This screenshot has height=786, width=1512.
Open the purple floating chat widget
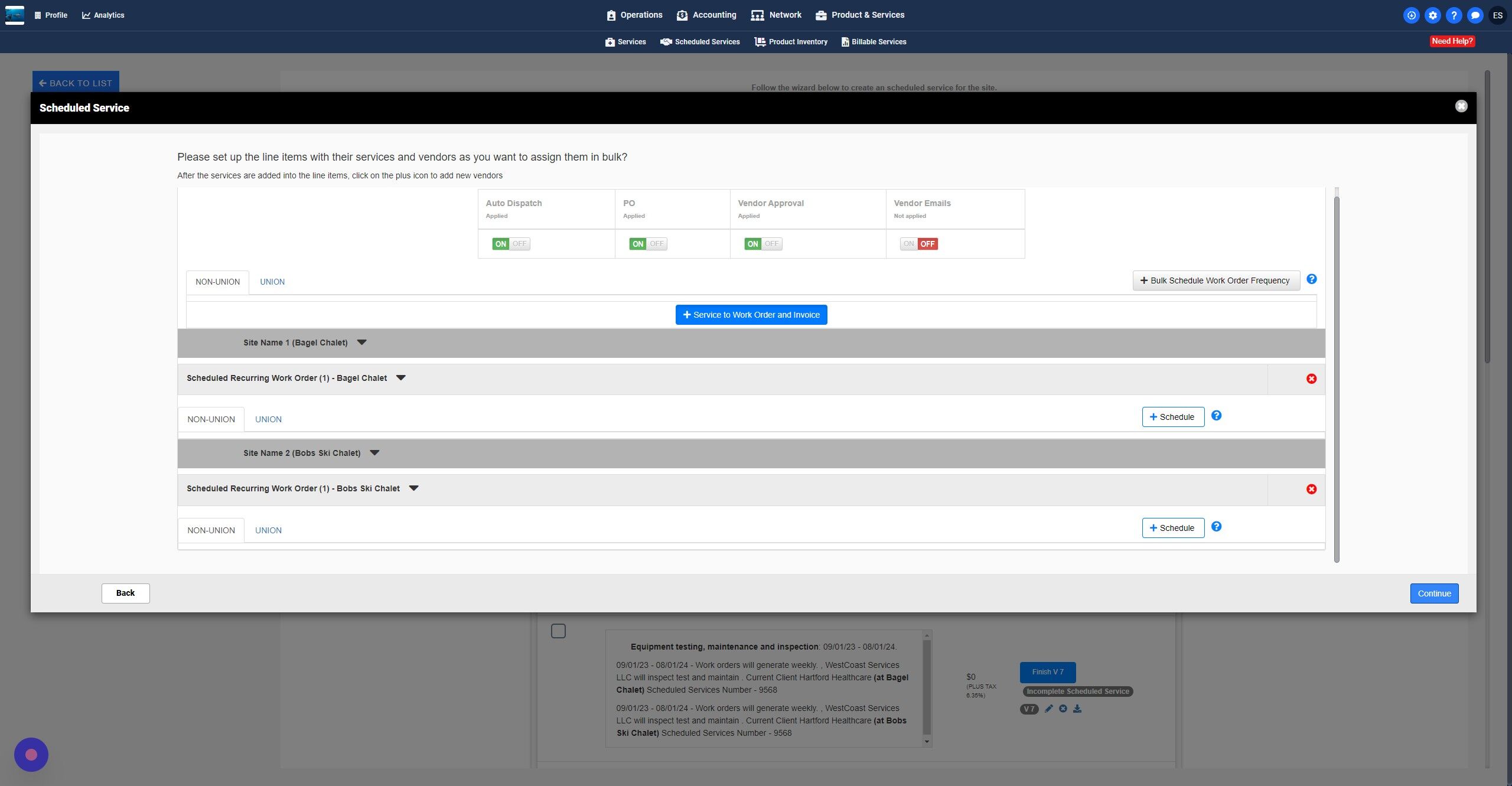(x=31, y=754)
